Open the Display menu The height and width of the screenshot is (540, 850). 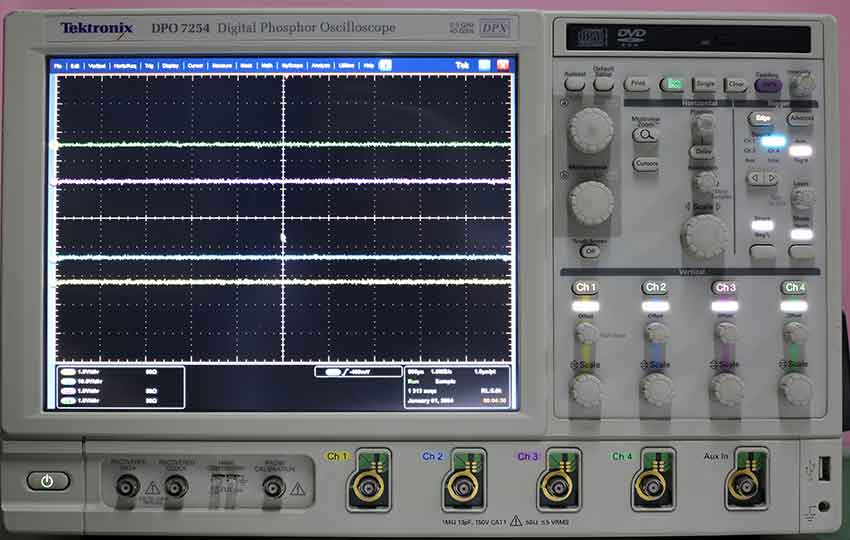click(170, 66)
